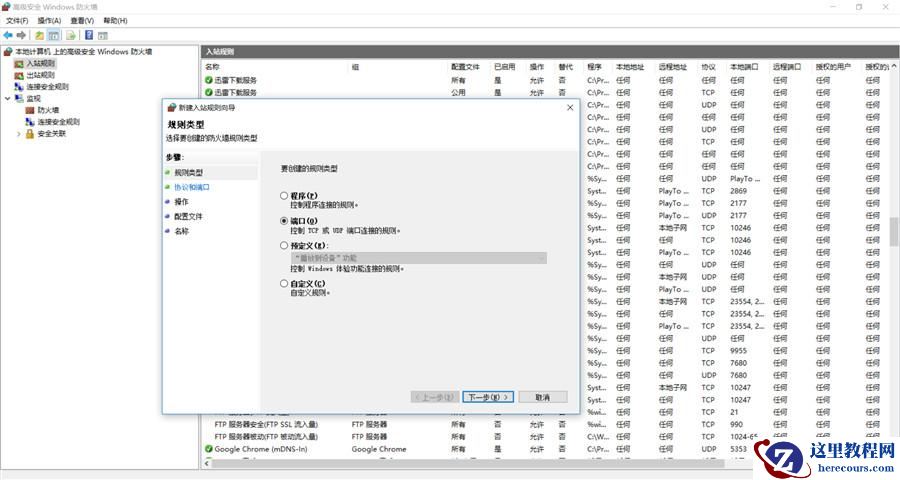The image size is (900, 480).
Task: Expand the 安全关联 tree node
Action: pos(18,134)
